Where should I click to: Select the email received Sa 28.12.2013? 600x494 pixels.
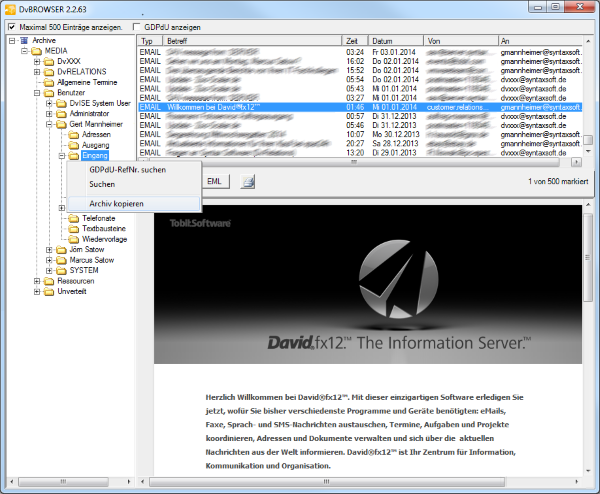click(x=360, y=143)
